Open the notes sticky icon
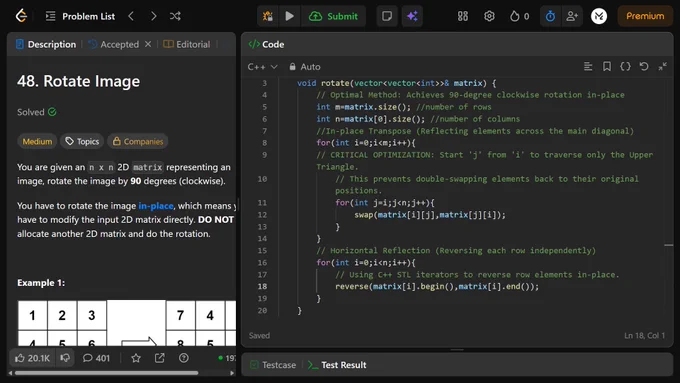Viewport: 680px width, 383px height. coord(387,16)
